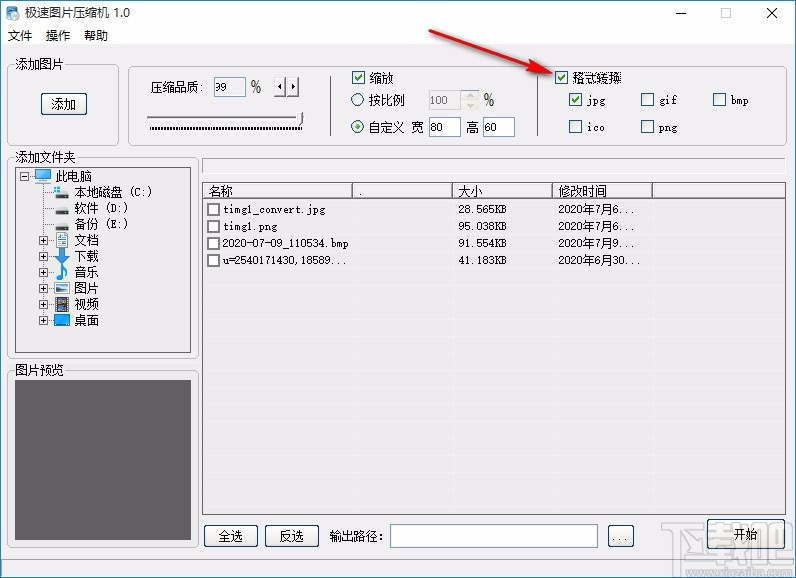Click the 开始 start button
Viewport: 796px width, 578px height.
[746, 534]
